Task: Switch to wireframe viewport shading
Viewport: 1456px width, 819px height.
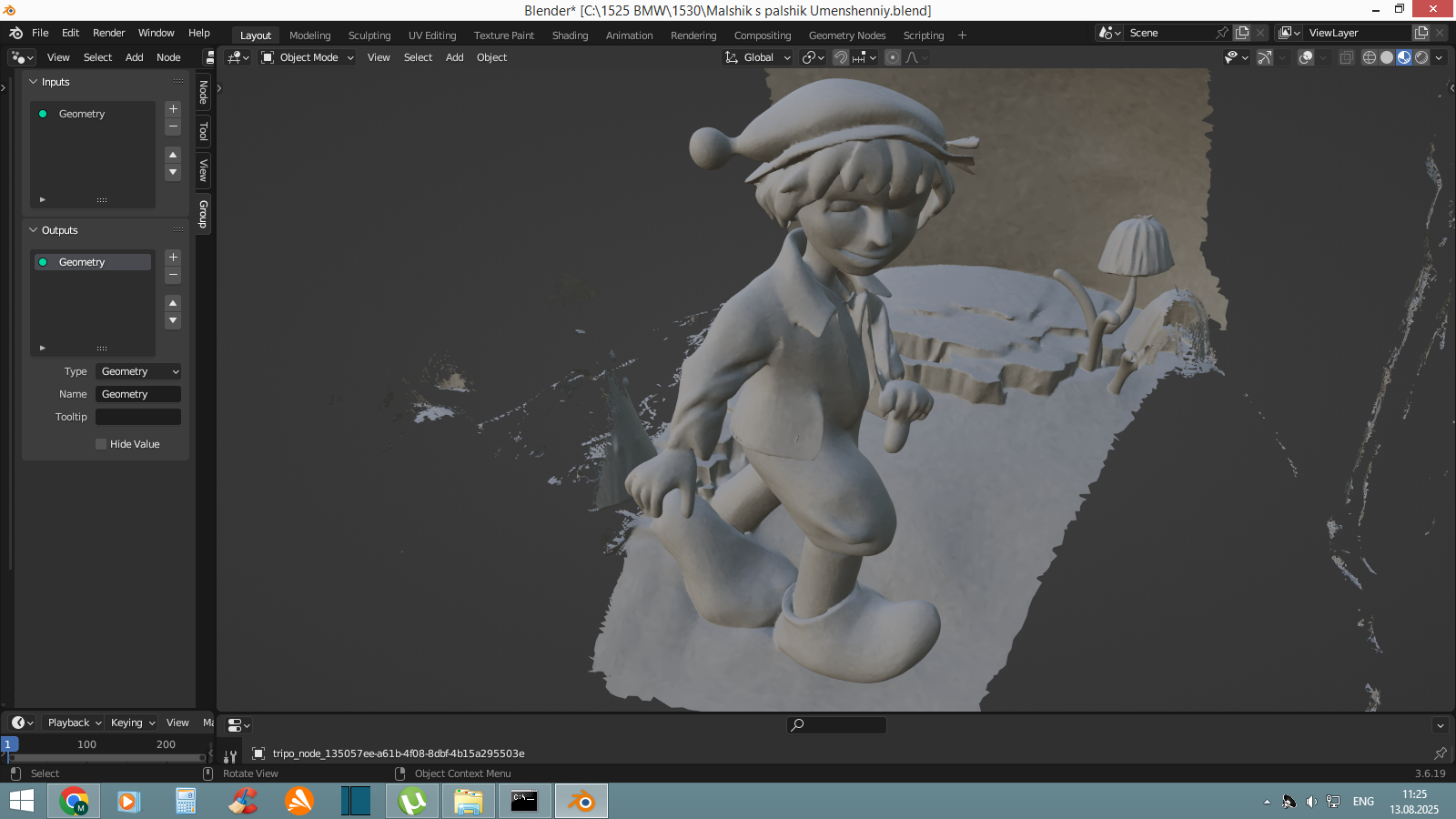Action: 1369,57
